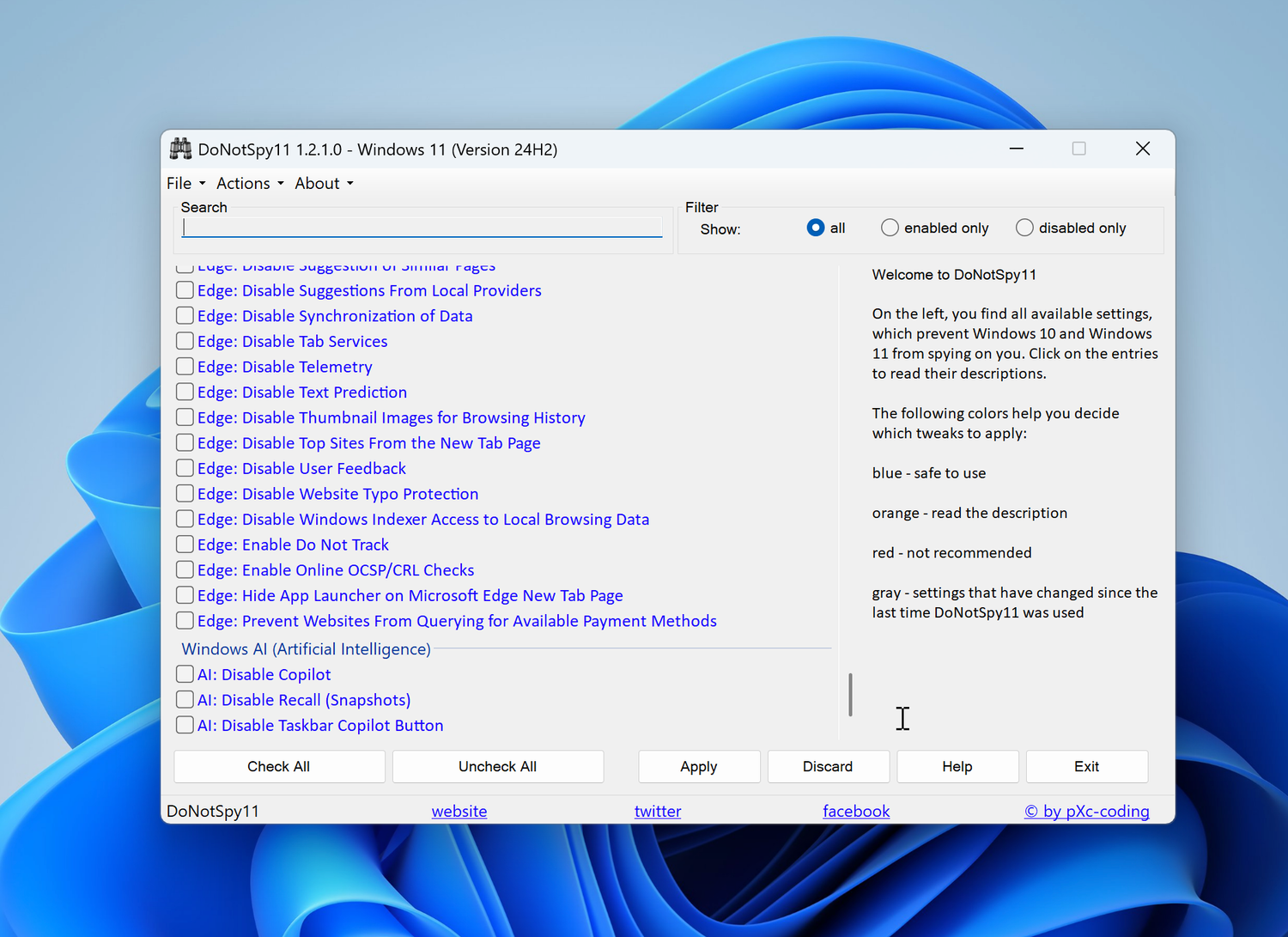Choose the 'all' filter radio button

pyautogui.click(x=816, y=228)
